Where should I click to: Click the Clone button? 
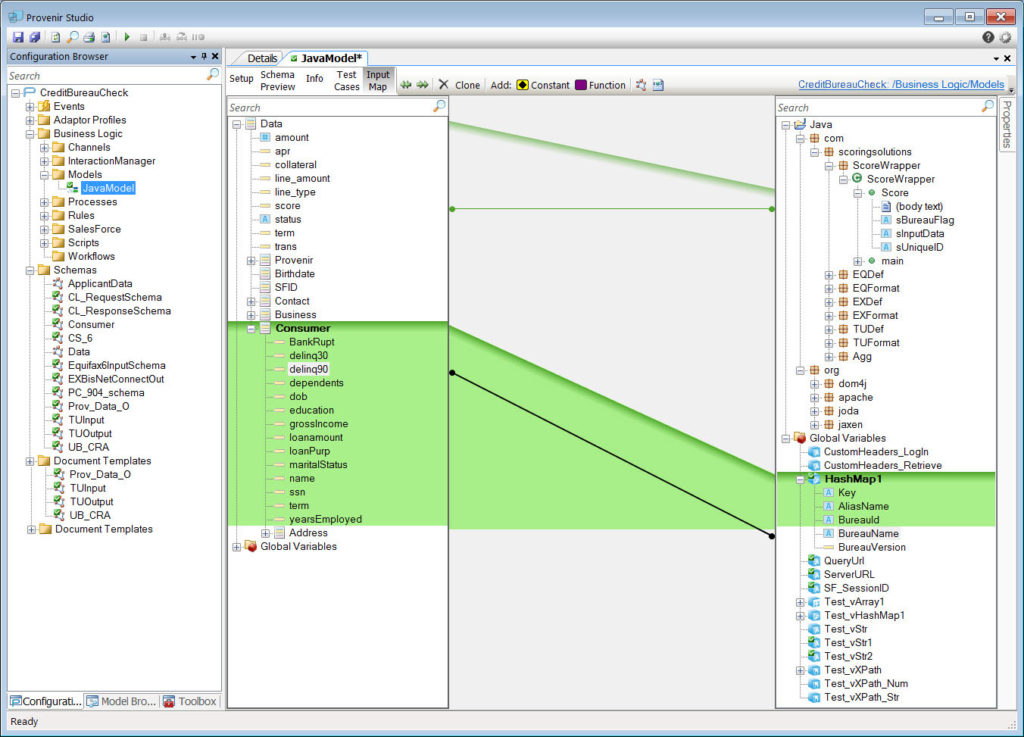[x=468, y=85]
